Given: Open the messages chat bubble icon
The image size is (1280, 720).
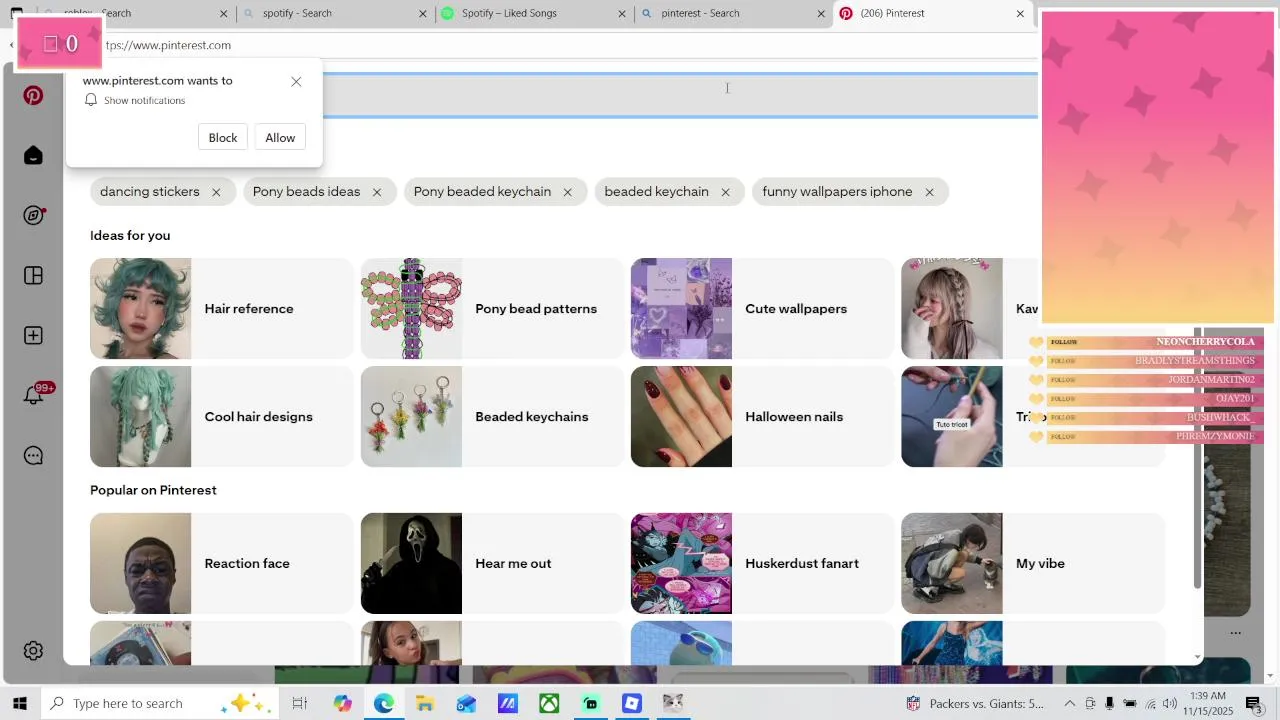Looking at the screenshot, I should pos(33,455).
